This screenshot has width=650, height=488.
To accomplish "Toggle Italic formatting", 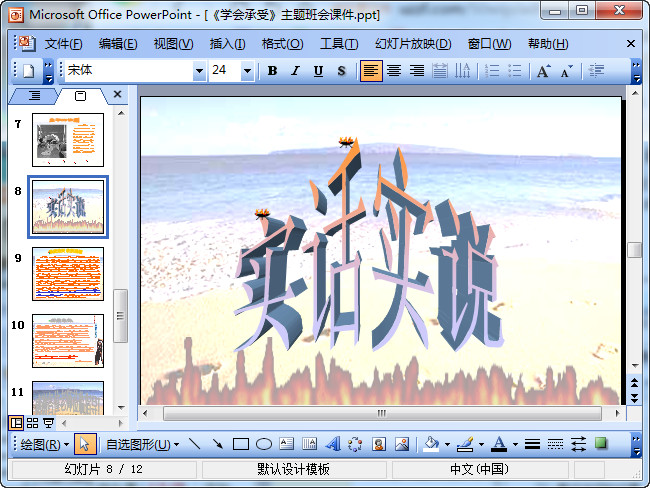I will [295, 71].
